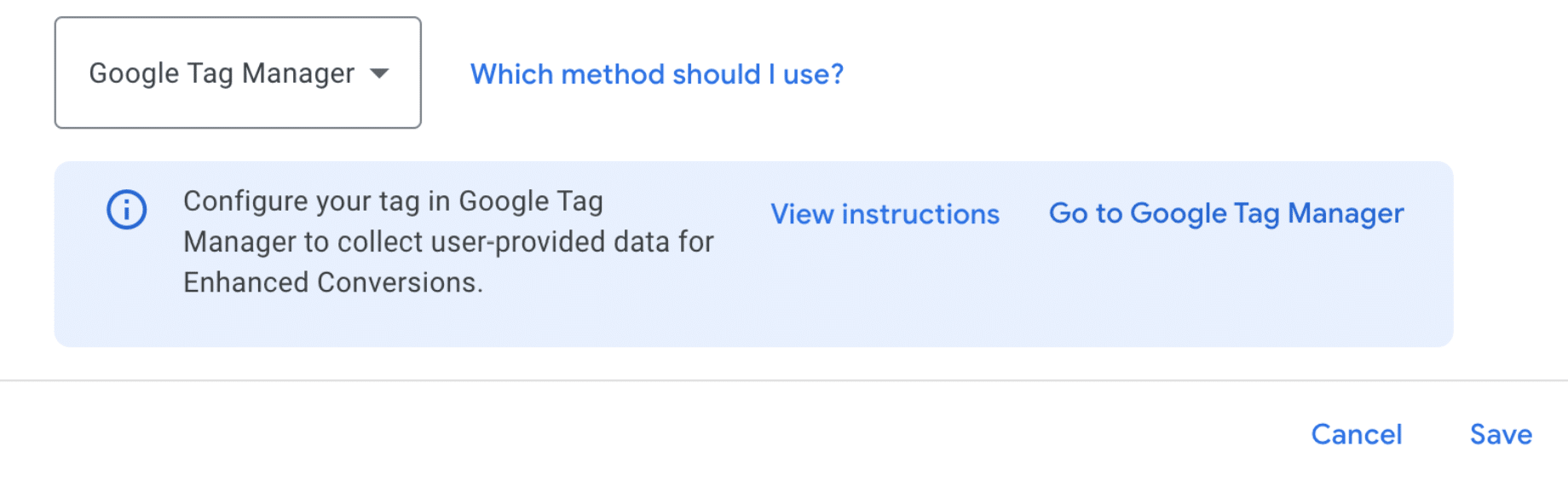Click the empty footer area left of Cancel
The height and width of the screenshot is (481, 1568).
pyautogui.click(x=648, y=433)
